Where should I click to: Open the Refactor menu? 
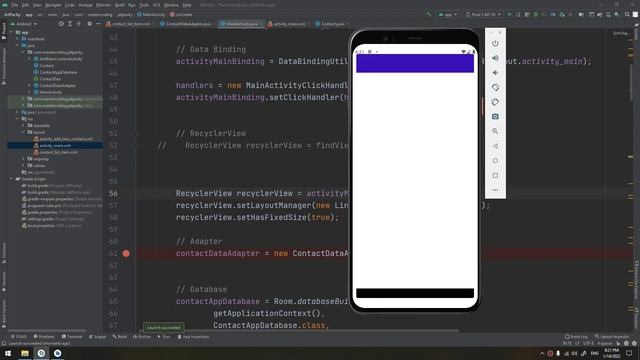pos(103,5)
